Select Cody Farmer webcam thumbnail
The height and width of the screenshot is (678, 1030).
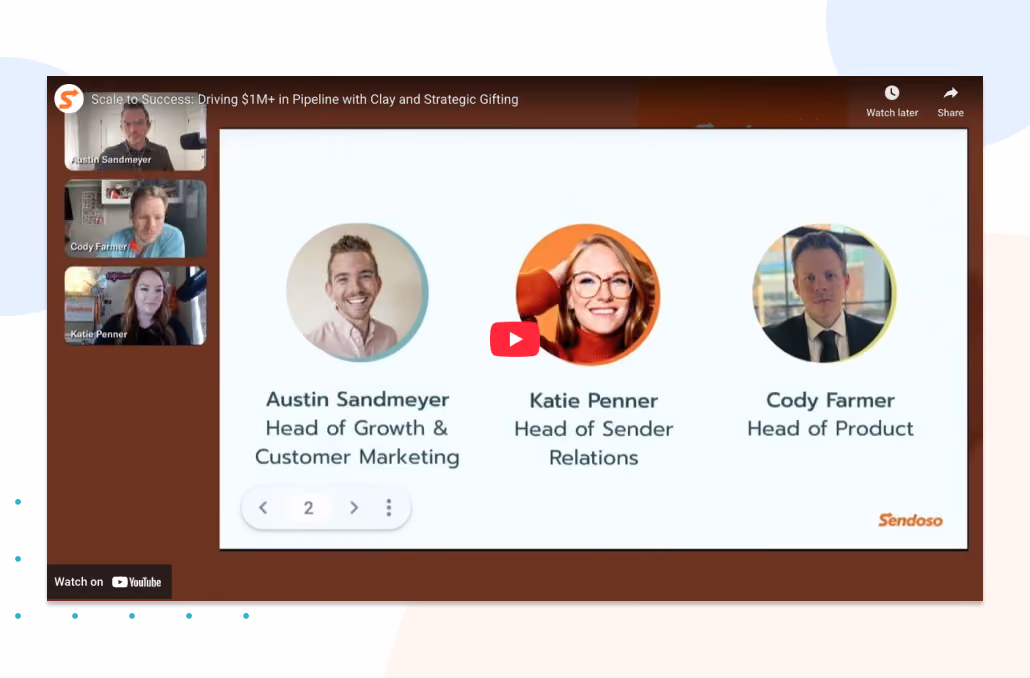click(135, 219)
